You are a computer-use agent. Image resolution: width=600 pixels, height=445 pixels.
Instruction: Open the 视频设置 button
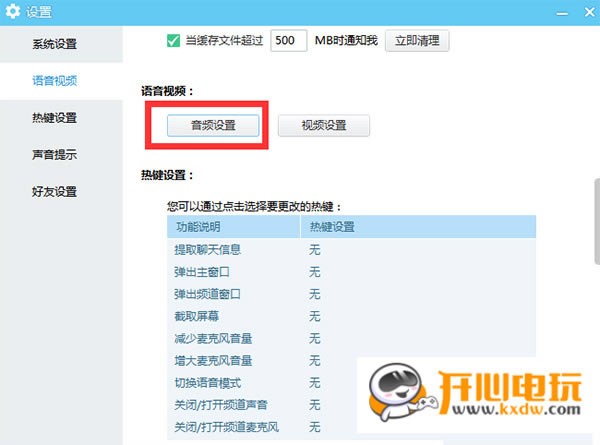coord(324,125)
